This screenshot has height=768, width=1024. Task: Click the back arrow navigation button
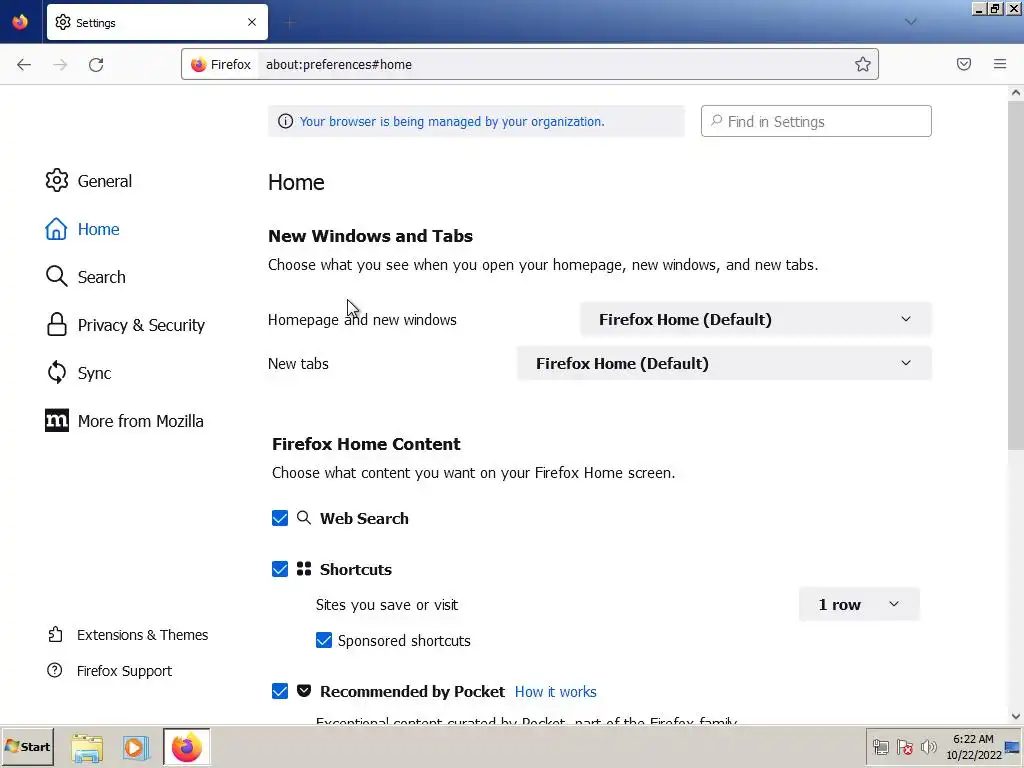(24, 65)
